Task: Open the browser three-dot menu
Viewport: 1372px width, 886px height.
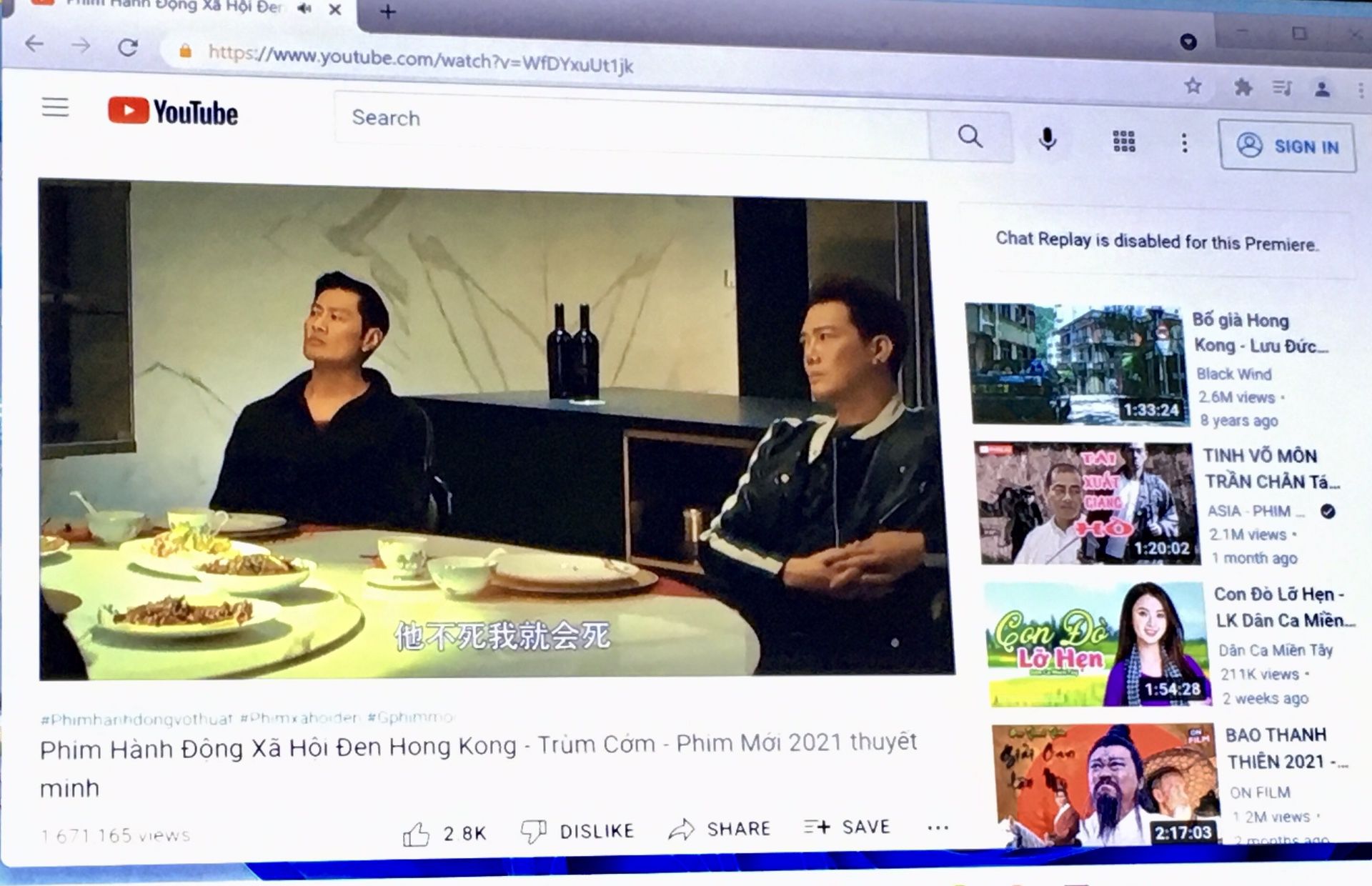Action: tap(1360, 89)
